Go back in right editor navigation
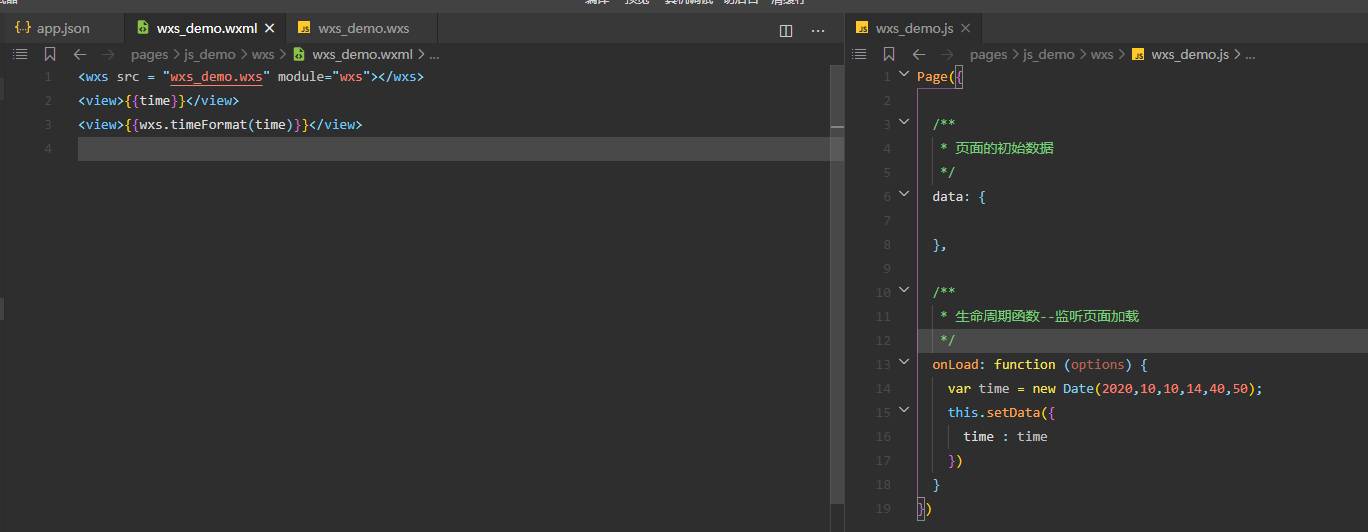The width and height of the screenshot is (1368, 532). (x=919, y=55)
